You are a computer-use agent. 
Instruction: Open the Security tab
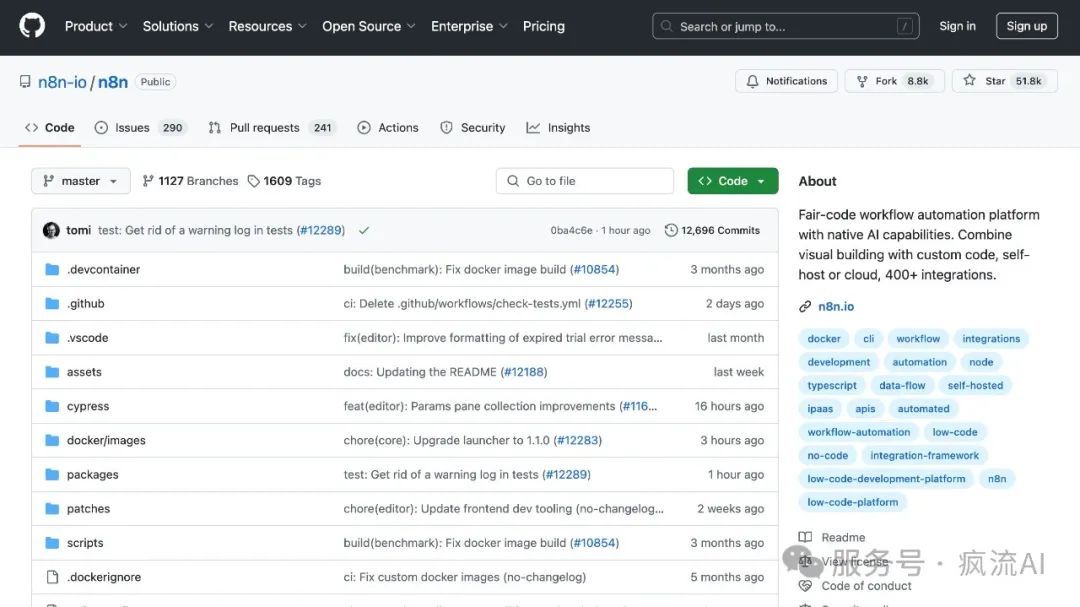[472, 127]
